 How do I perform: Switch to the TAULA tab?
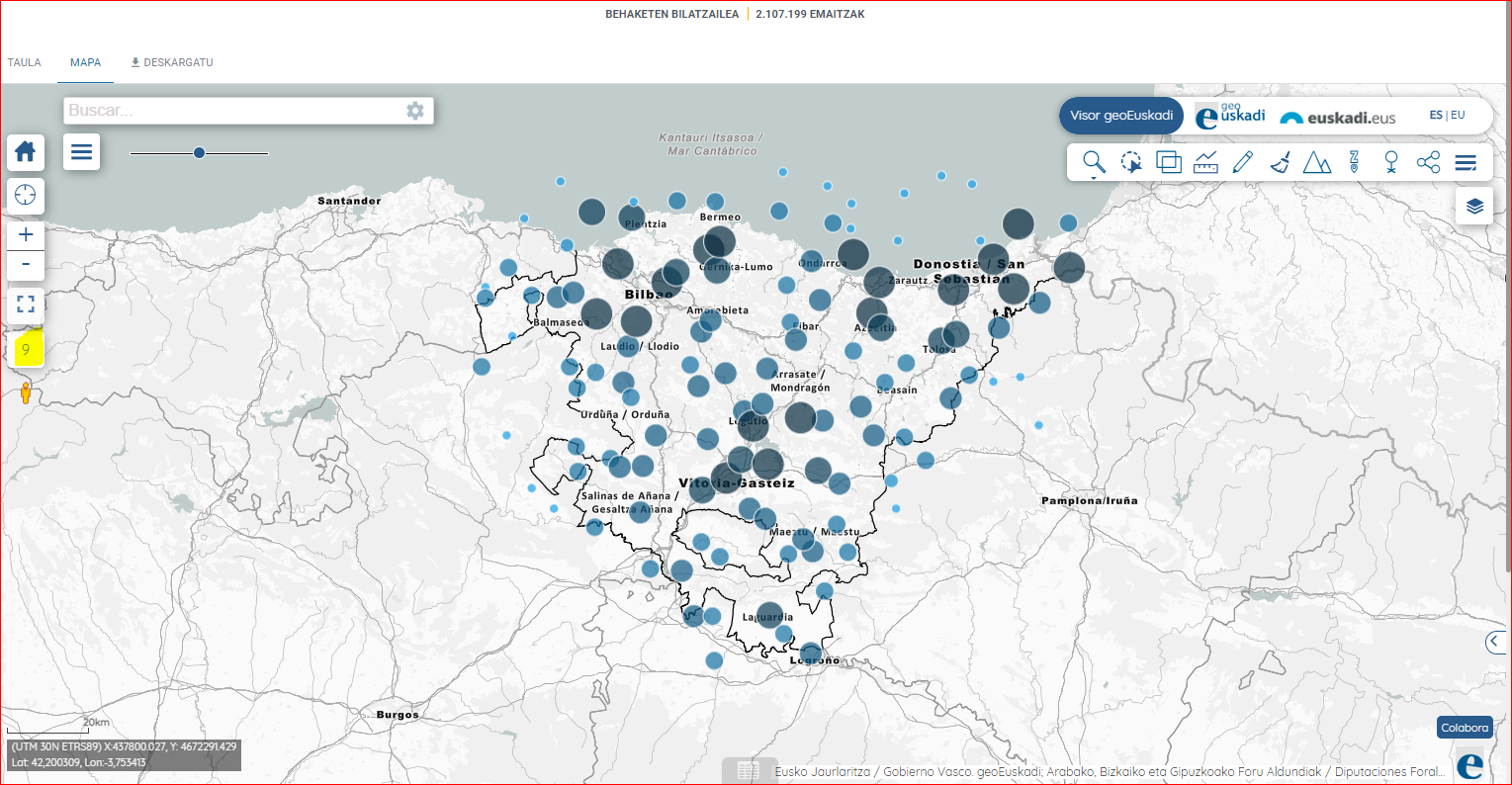click(x=25, y=62)
